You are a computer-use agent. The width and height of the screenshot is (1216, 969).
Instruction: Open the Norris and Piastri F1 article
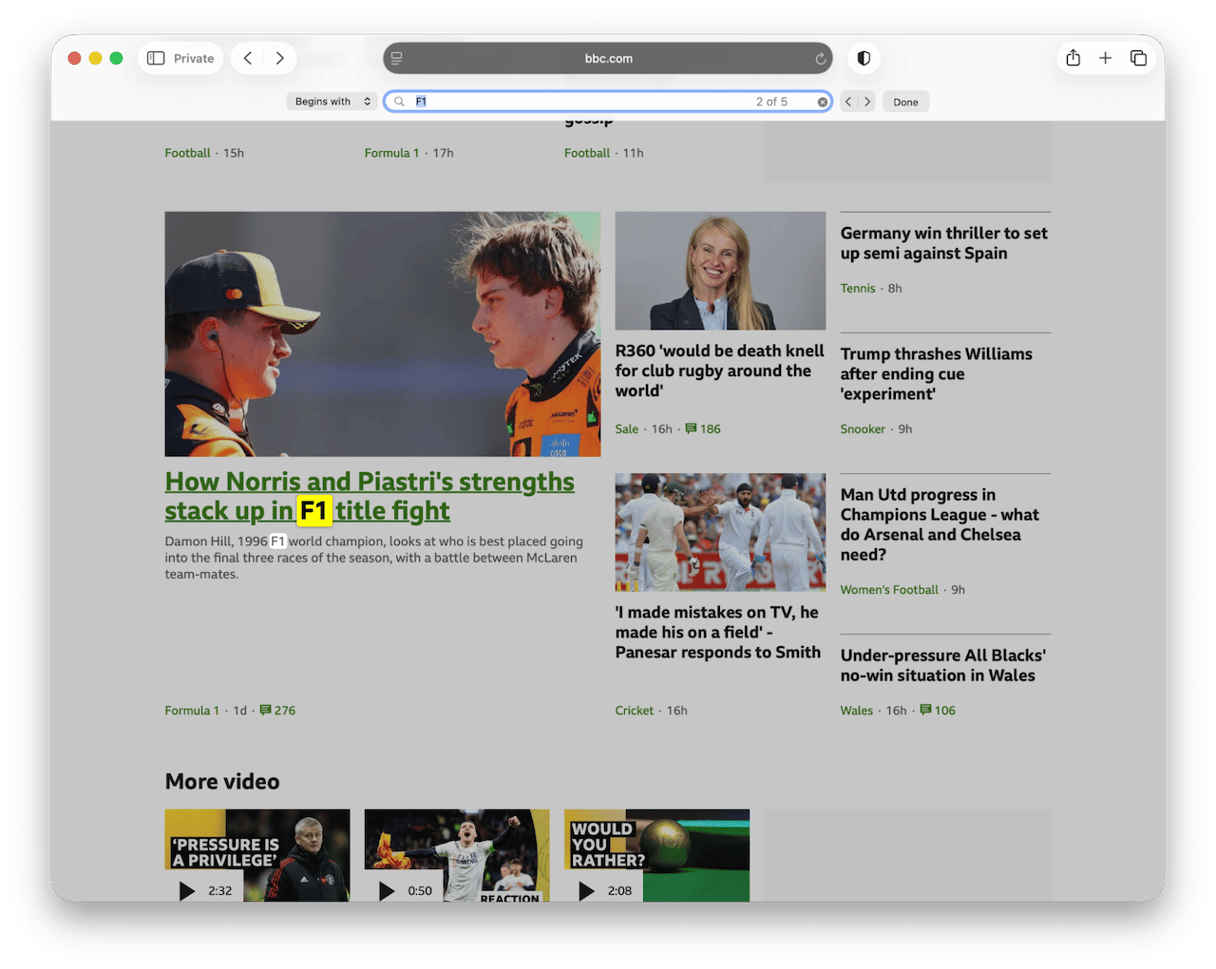[369, 496]
